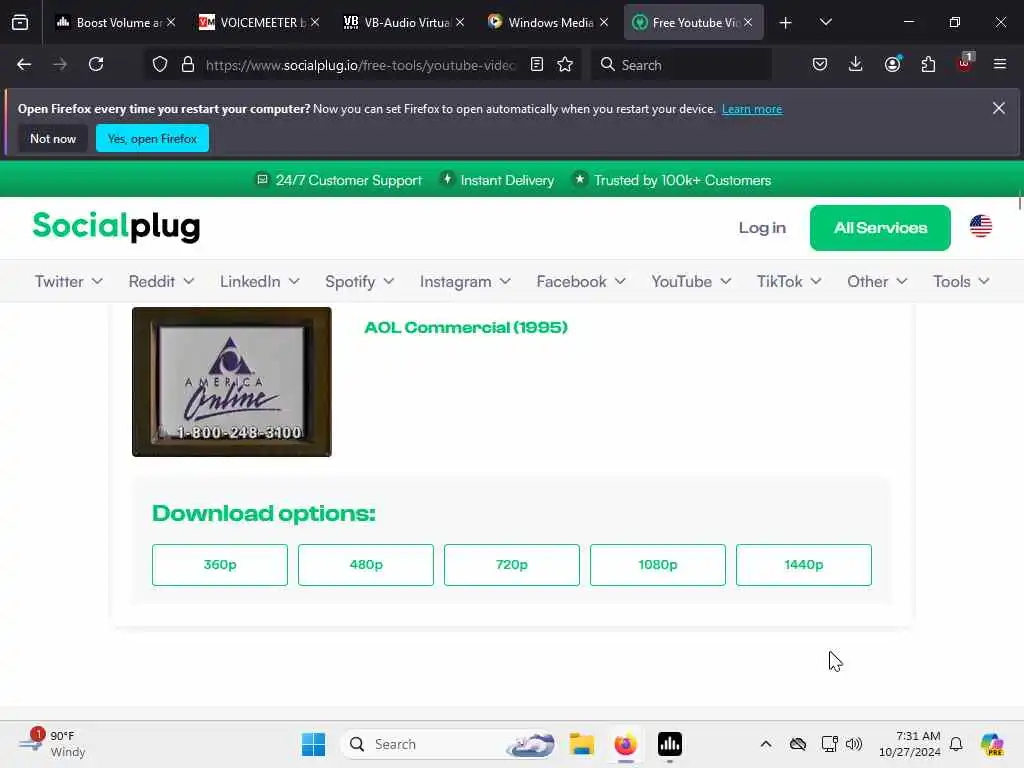
Task: Click the Log in link
Action: click(x=762, y=228)
